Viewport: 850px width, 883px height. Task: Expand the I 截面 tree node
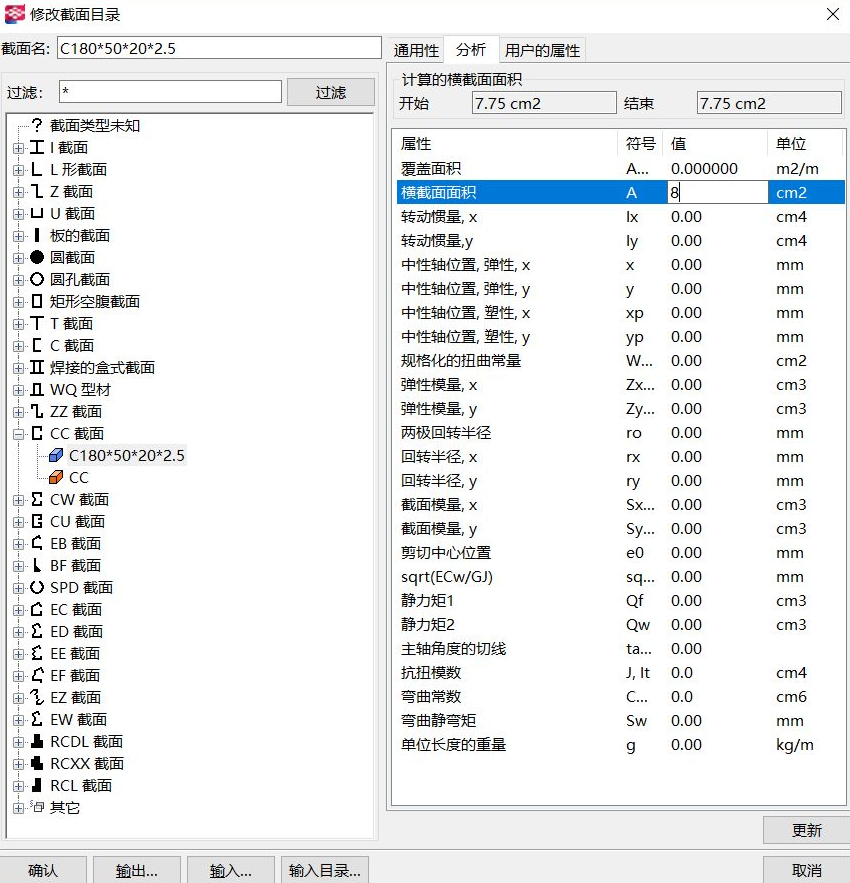click(x=19, y=148)
